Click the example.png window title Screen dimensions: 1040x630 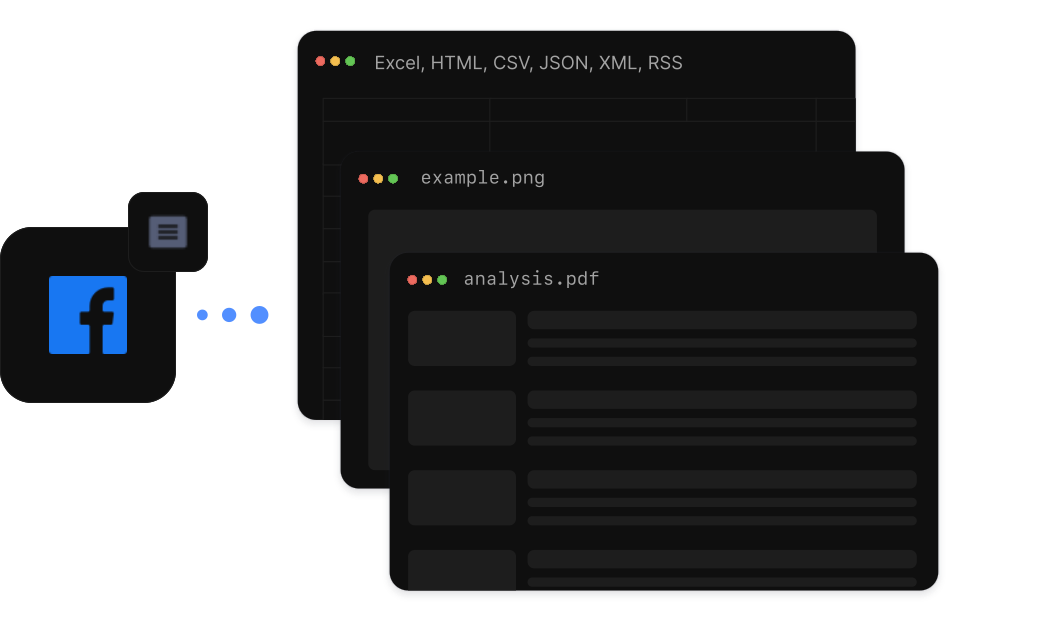click(x=483, y=178)
